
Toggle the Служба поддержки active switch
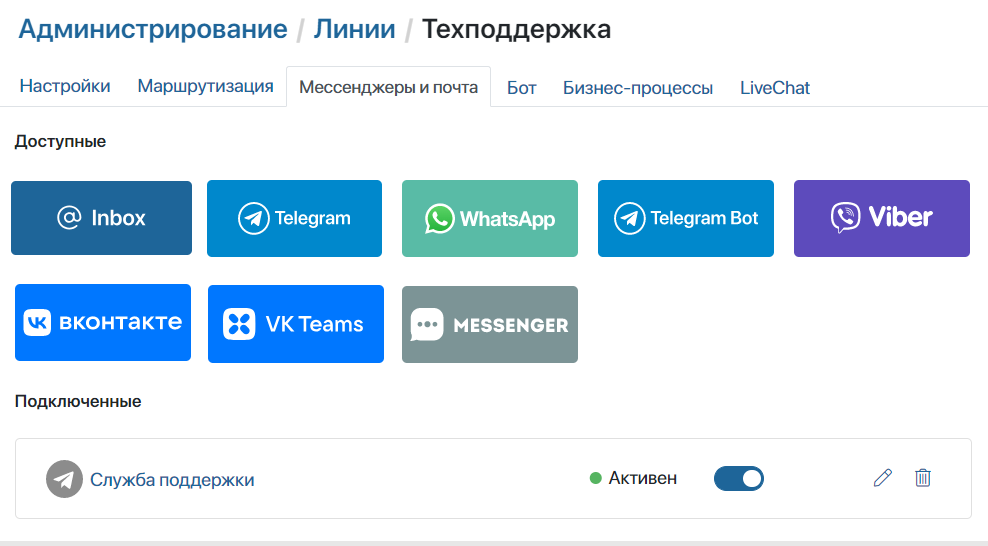pos(738,479)
